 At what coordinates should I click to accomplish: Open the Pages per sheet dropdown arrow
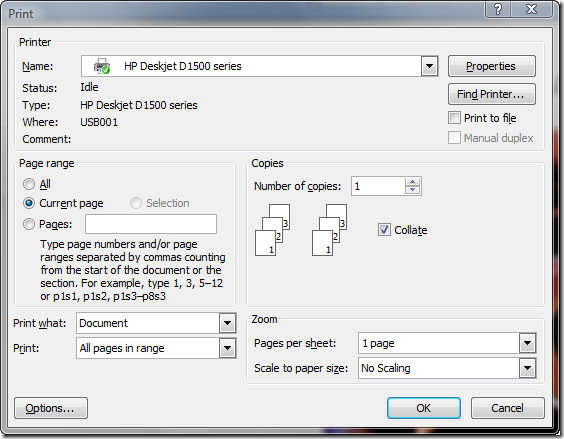point(527,343)
